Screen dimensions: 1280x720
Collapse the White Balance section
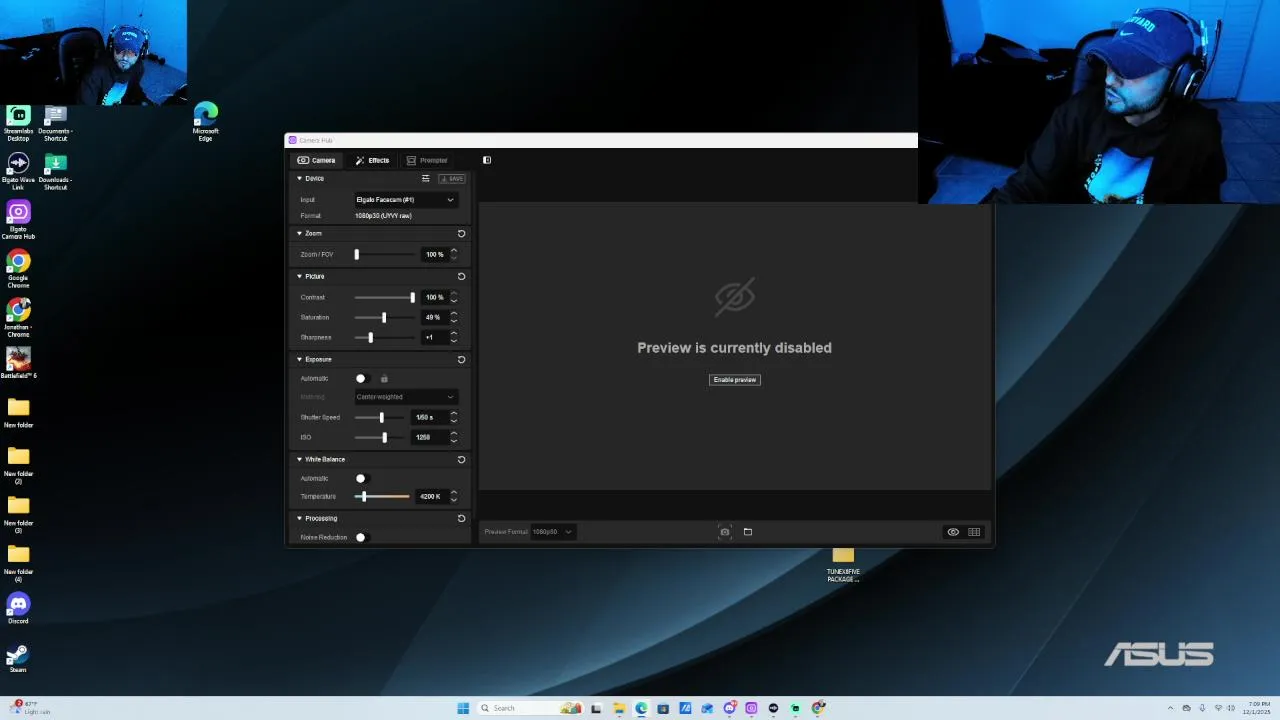click(x=299, y=460)
